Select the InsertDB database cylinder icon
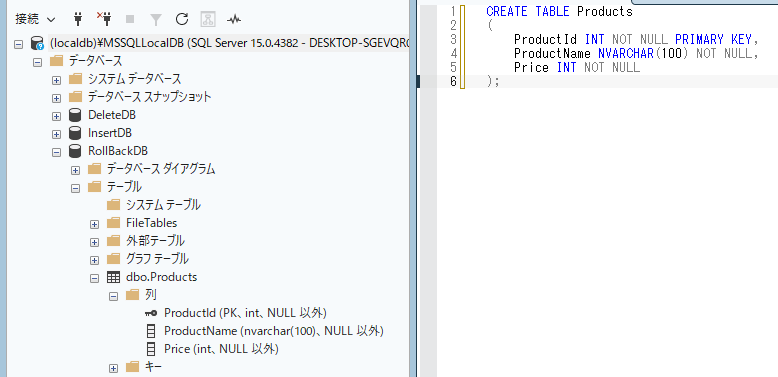 pyautogui.click(x=75, y=133)
